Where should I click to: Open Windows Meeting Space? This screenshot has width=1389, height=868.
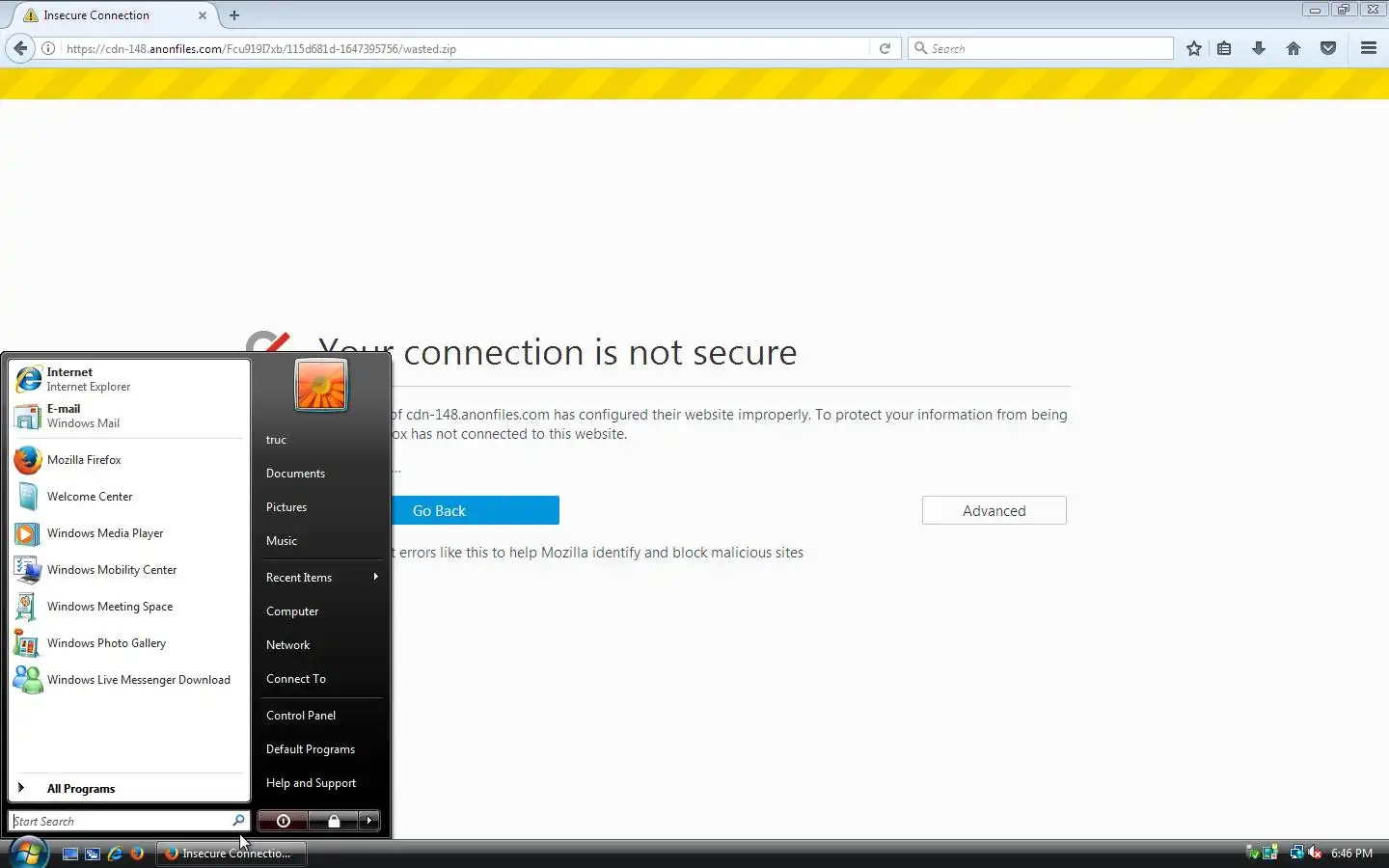click(x=129, y=607)
